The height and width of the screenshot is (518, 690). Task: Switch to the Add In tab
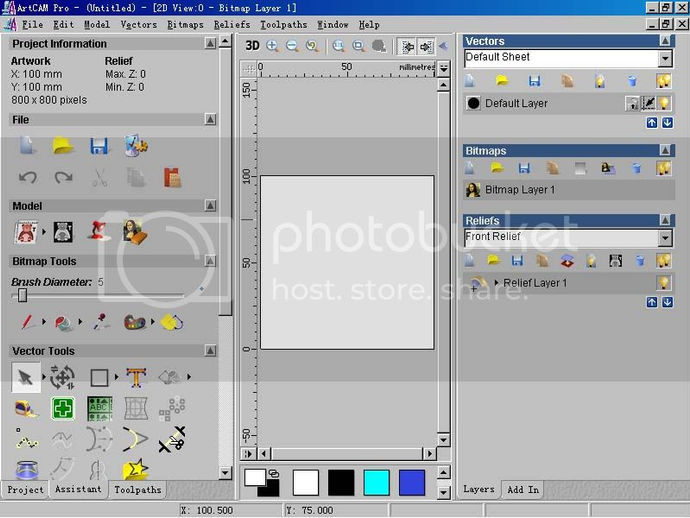[523, 490]
